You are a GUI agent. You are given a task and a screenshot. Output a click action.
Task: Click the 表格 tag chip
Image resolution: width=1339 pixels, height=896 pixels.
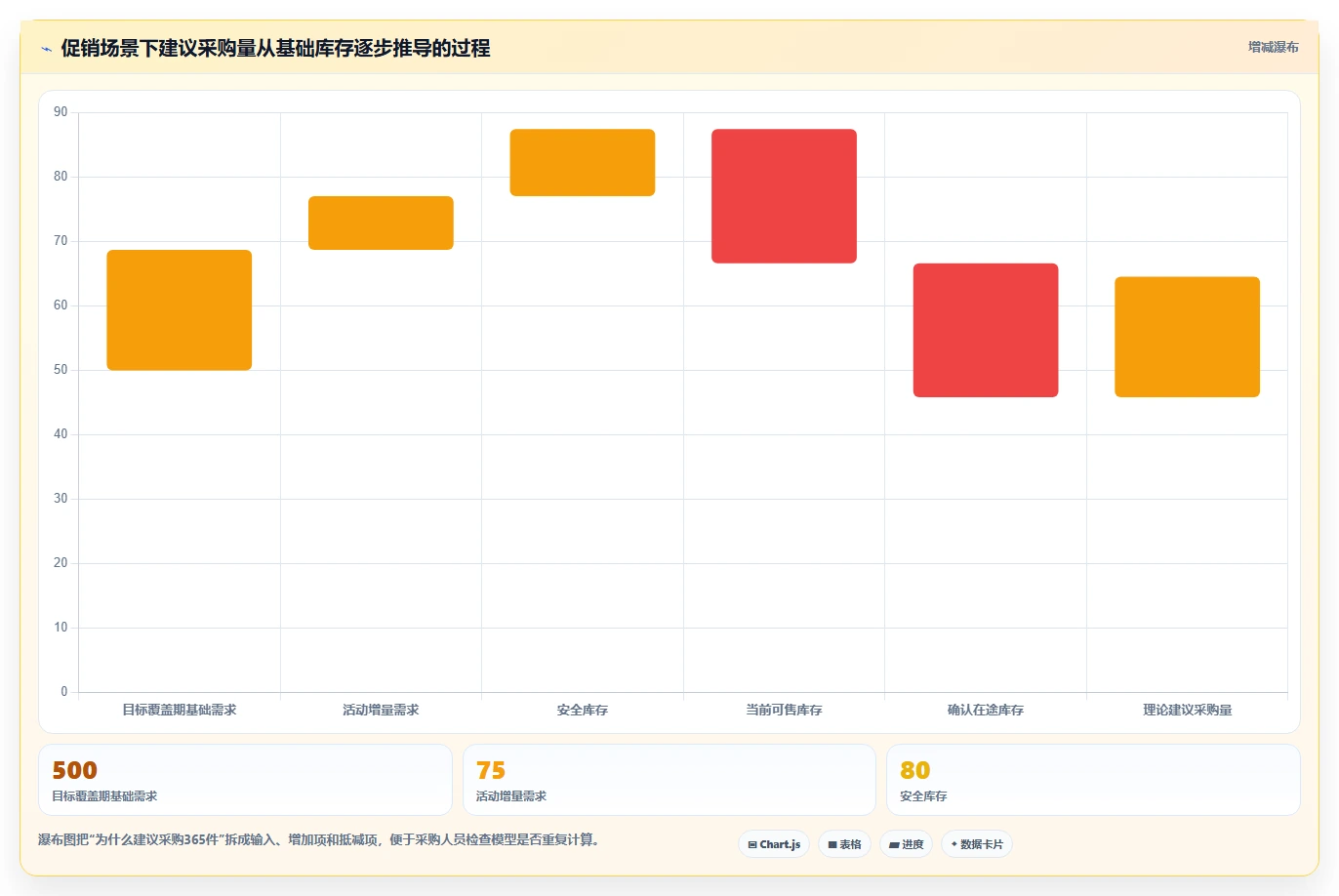point(844,844)
